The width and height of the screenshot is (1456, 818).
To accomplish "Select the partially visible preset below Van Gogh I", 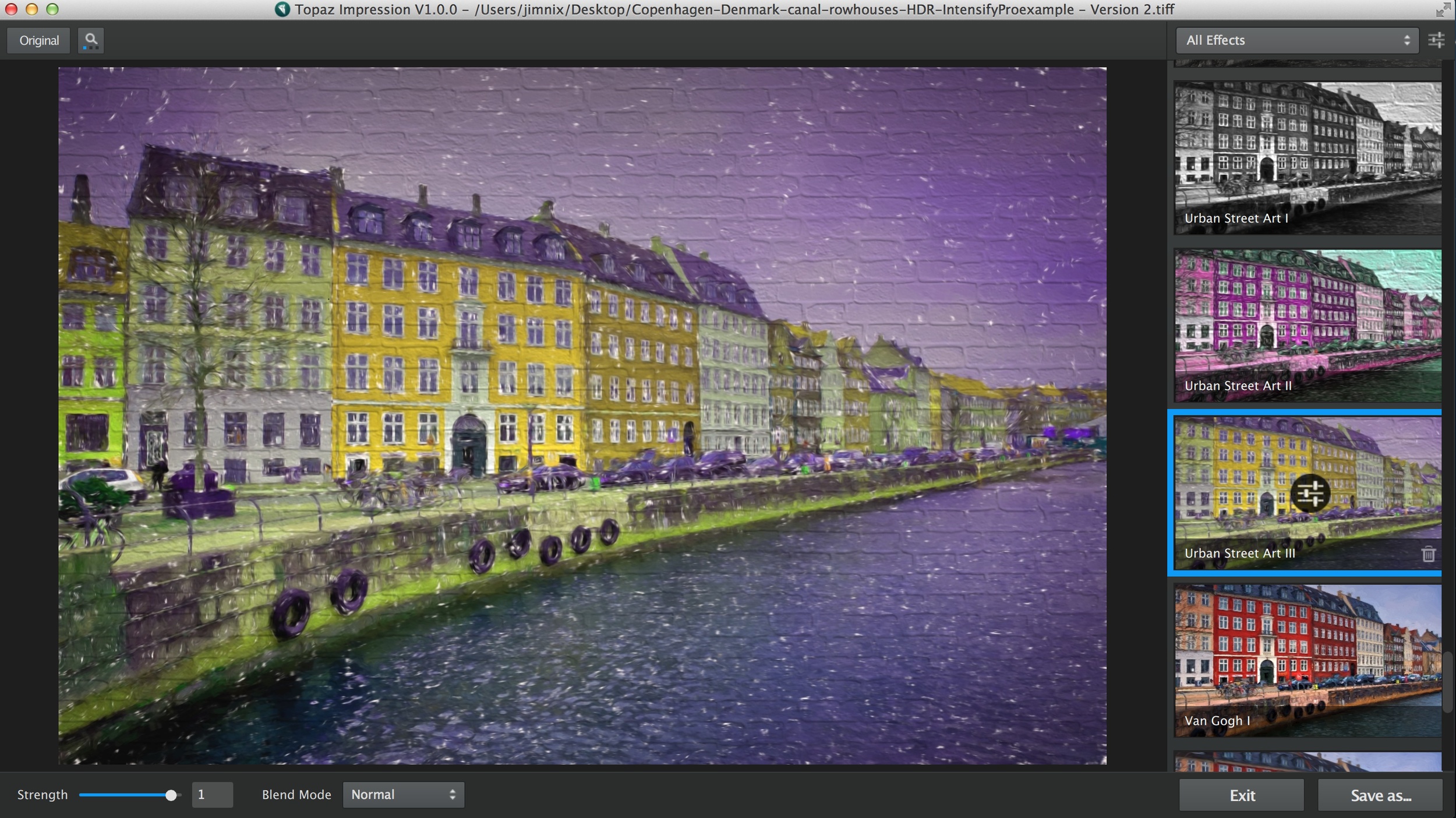I will pos(1307,761).
